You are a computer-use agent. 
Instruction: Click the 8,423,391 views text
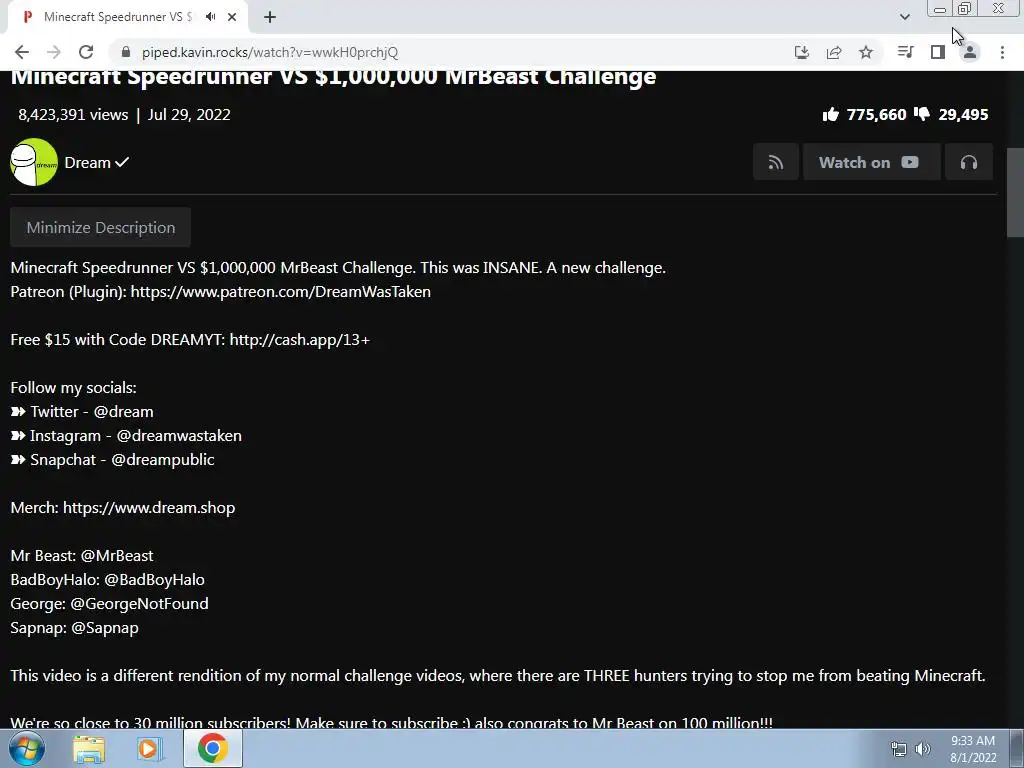[x=73, y=115]
